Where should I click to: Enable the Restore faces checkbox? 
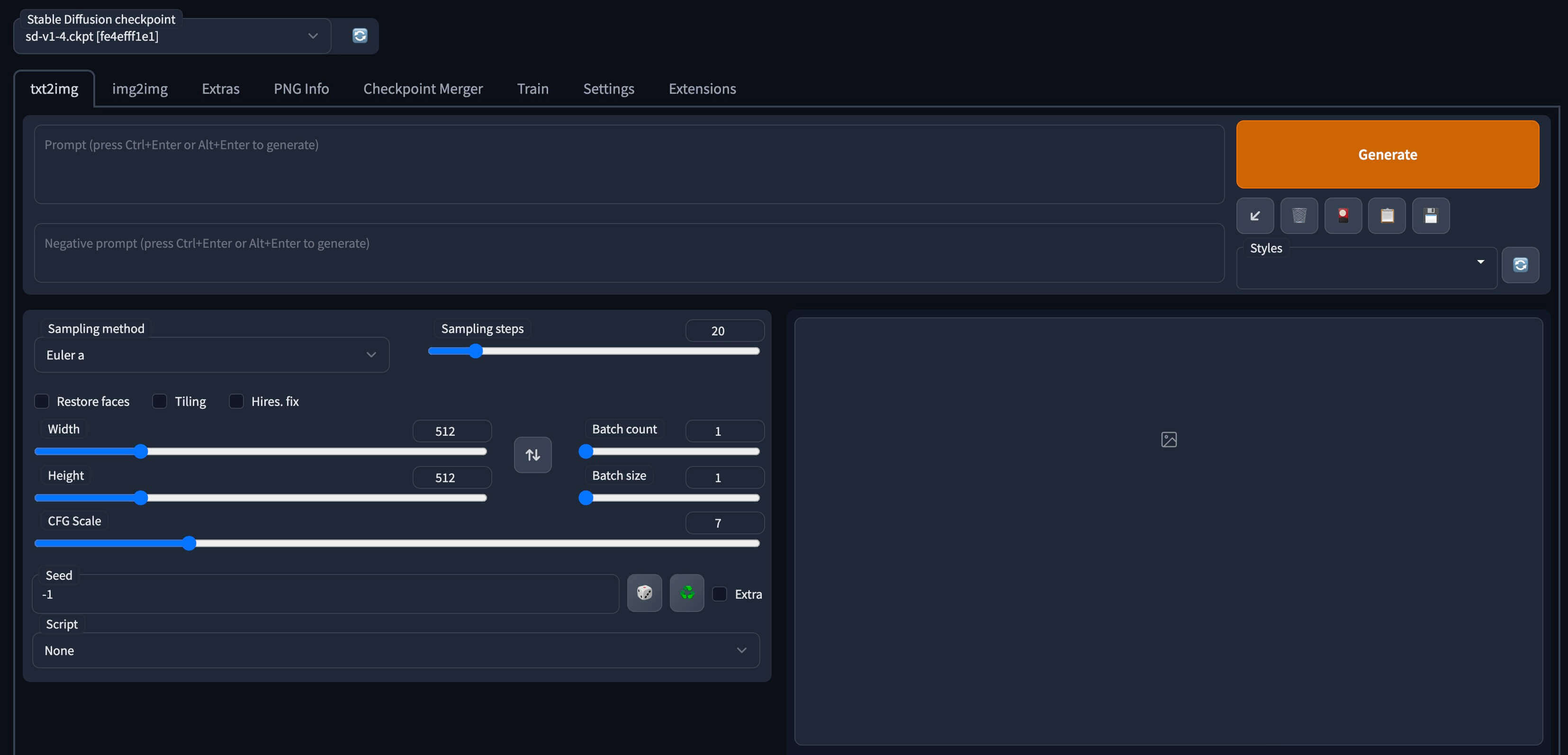tap(41, 401)
